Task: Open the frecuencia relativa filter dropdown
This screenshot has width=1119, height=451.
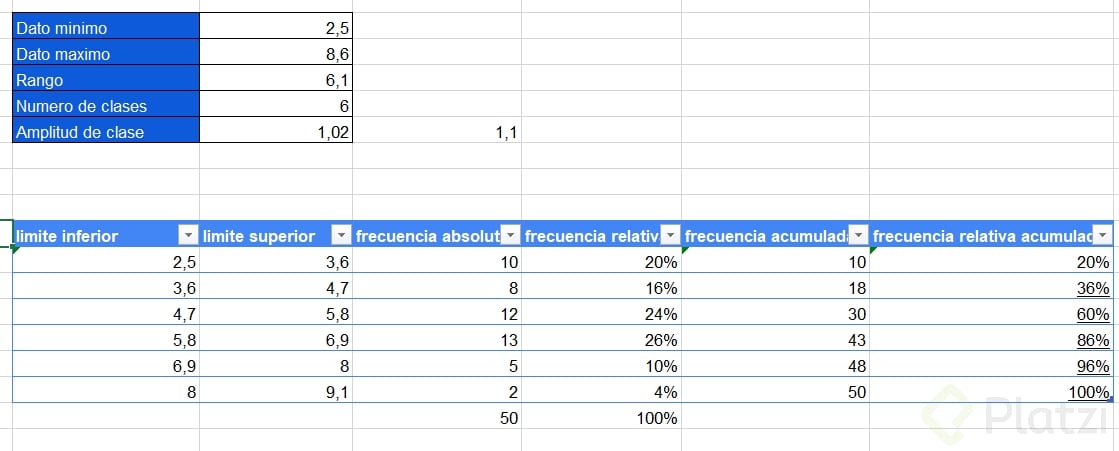Action: (x=671, y=235)
